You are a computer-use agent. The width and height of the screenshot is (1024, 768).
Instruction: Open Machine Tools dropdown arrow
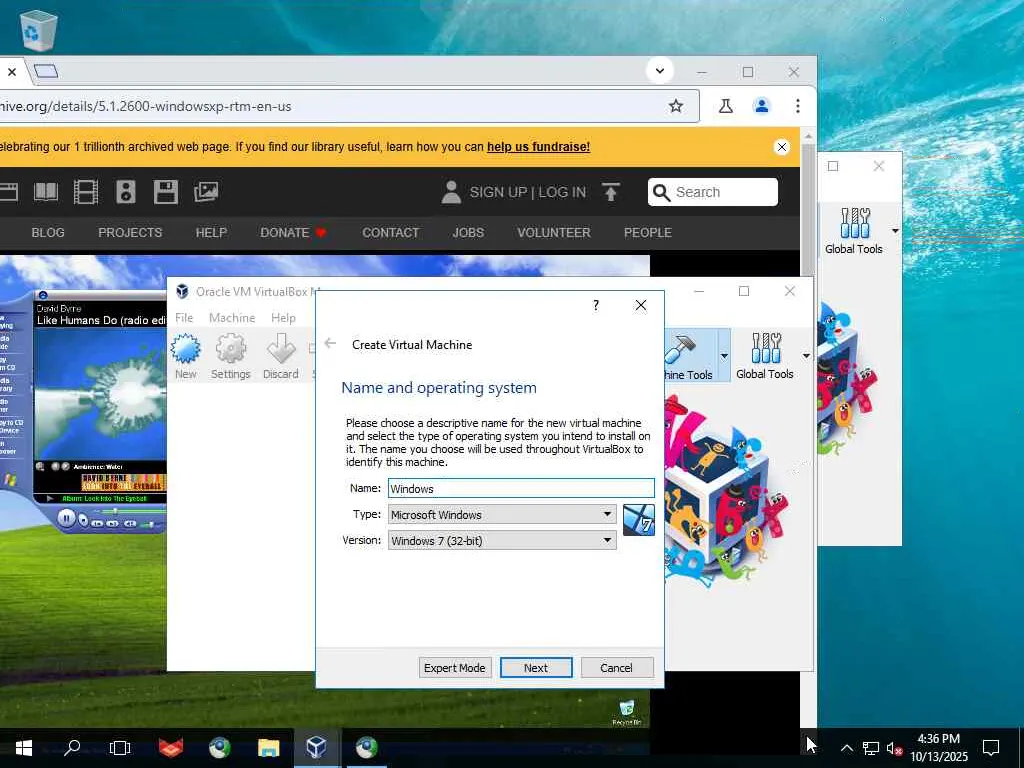point(724,356)
